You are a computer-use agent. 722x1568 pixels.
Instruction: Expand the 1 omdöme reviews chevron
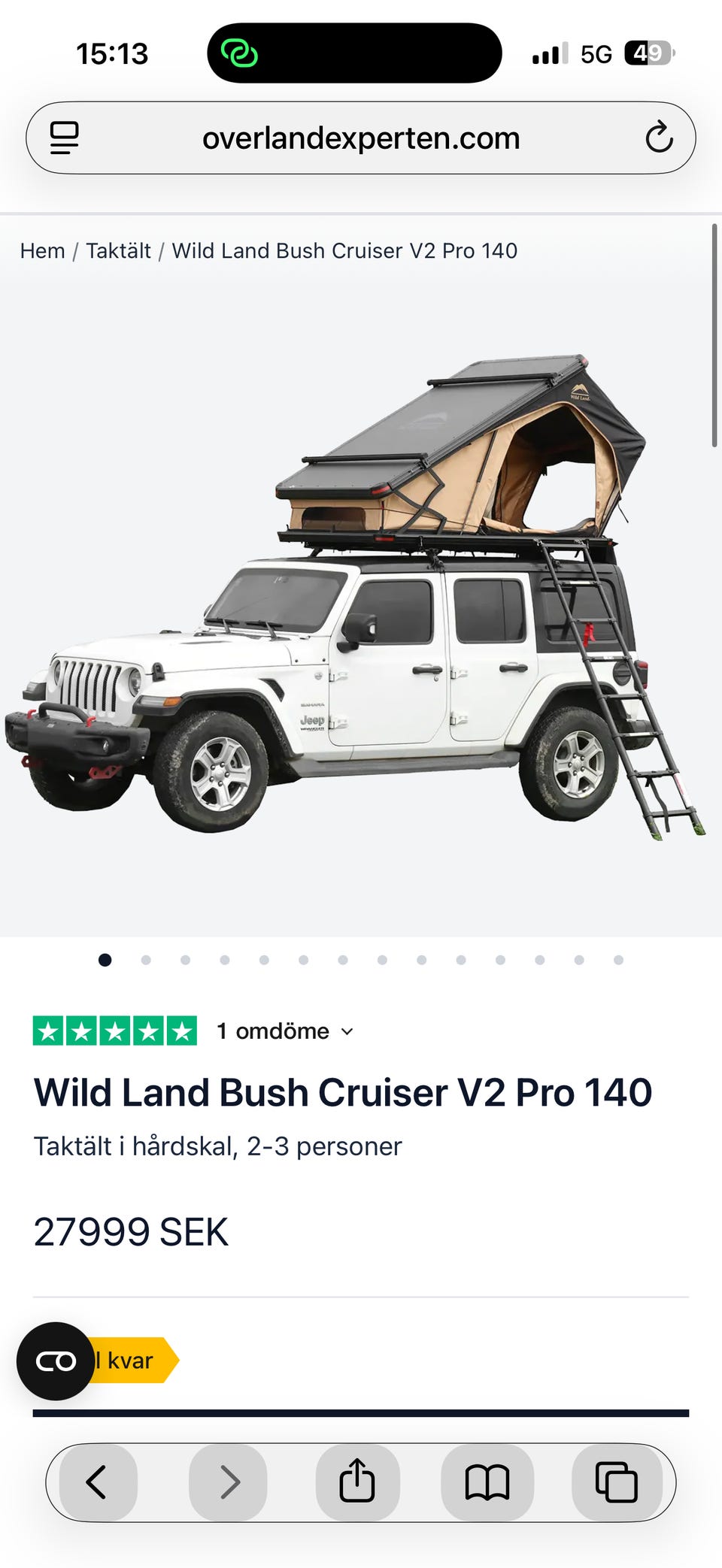(x=347, y=1031)
